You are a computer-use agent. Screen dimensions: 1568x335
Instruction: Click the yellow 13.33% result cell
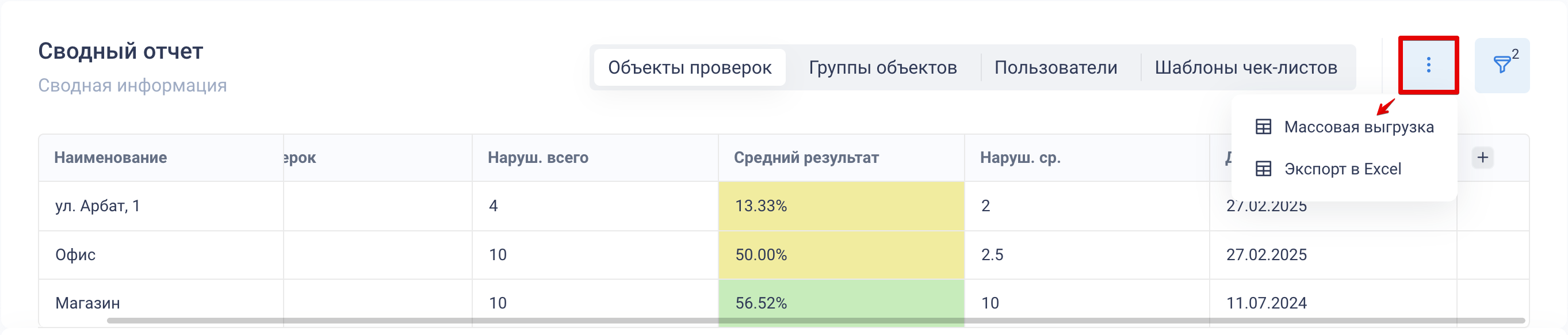pos(841,206)
